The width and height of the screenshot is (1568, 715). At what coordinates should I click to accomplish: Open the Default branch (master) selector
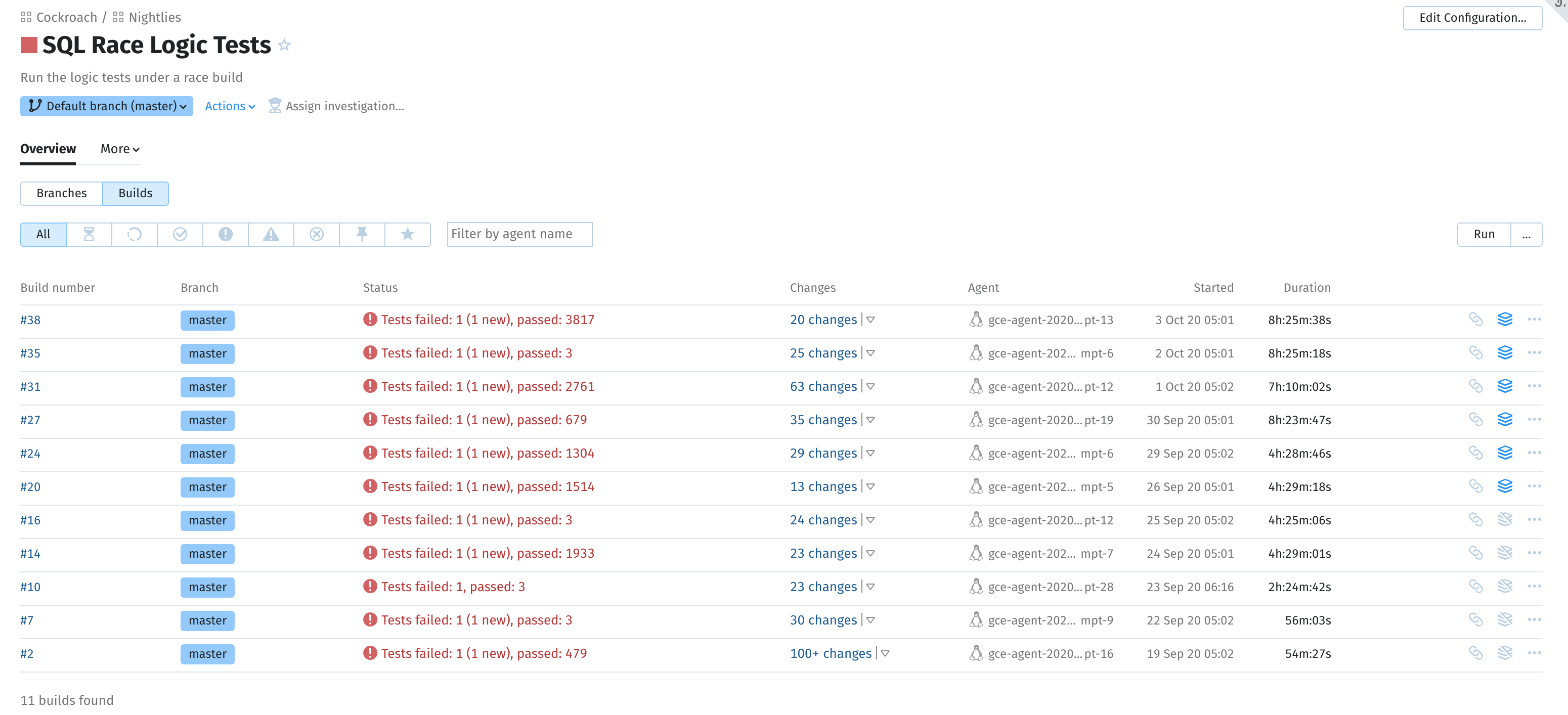click(106, 106)
